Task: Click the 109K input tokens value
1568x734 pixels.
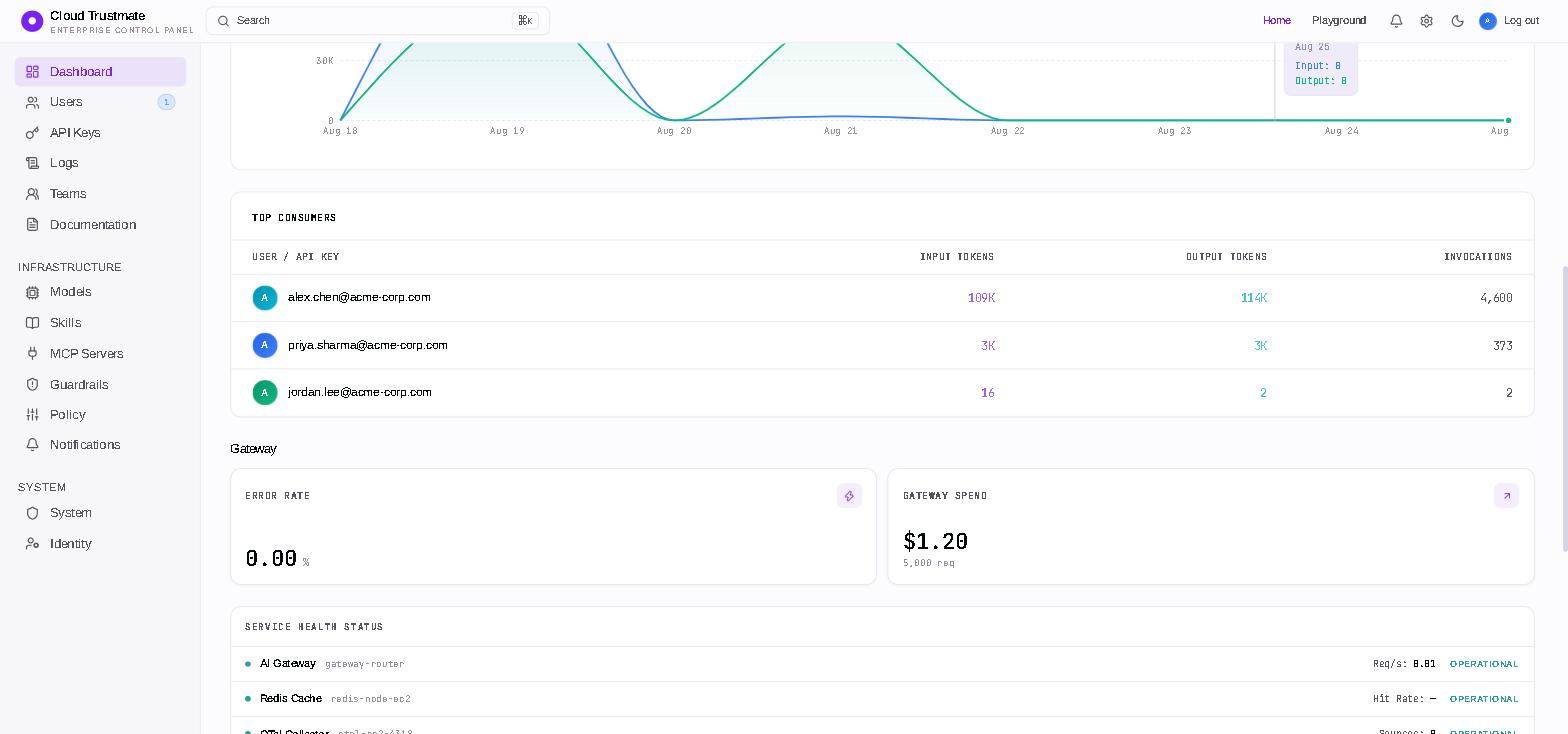Action: [981, 298]
